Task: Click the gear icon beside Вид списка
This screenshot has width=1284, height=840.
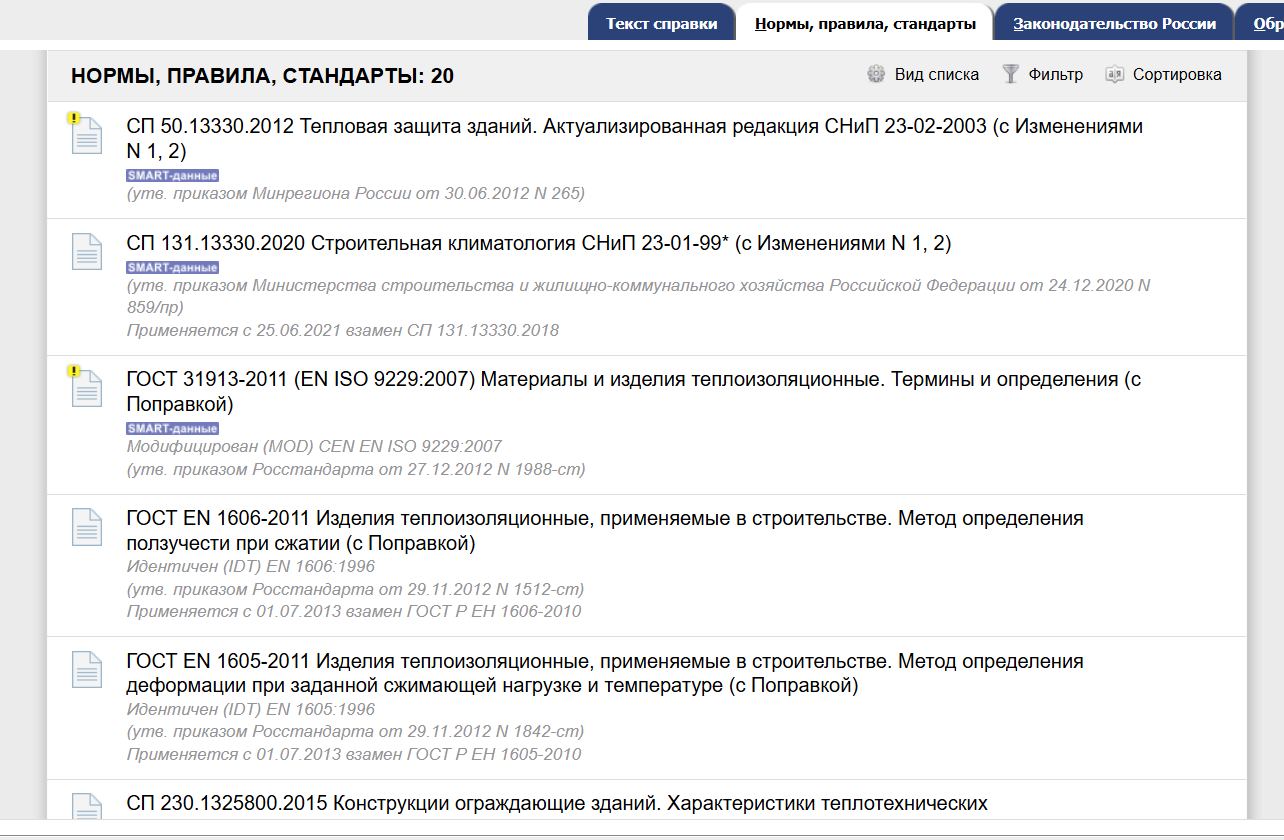Action: [877, 74]
